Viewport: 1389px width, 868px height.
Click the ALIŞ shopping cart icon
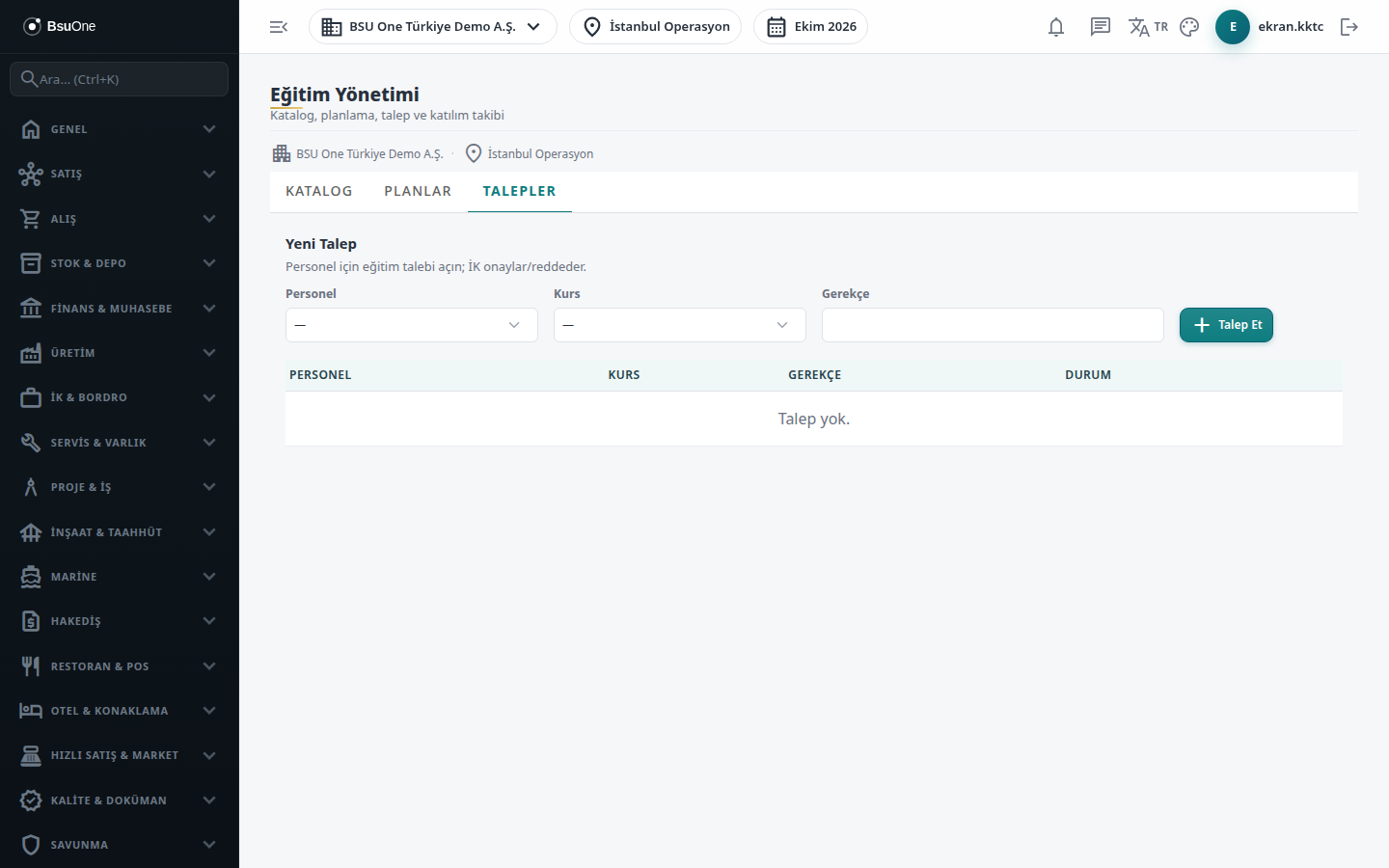click(x=31, y=219)
